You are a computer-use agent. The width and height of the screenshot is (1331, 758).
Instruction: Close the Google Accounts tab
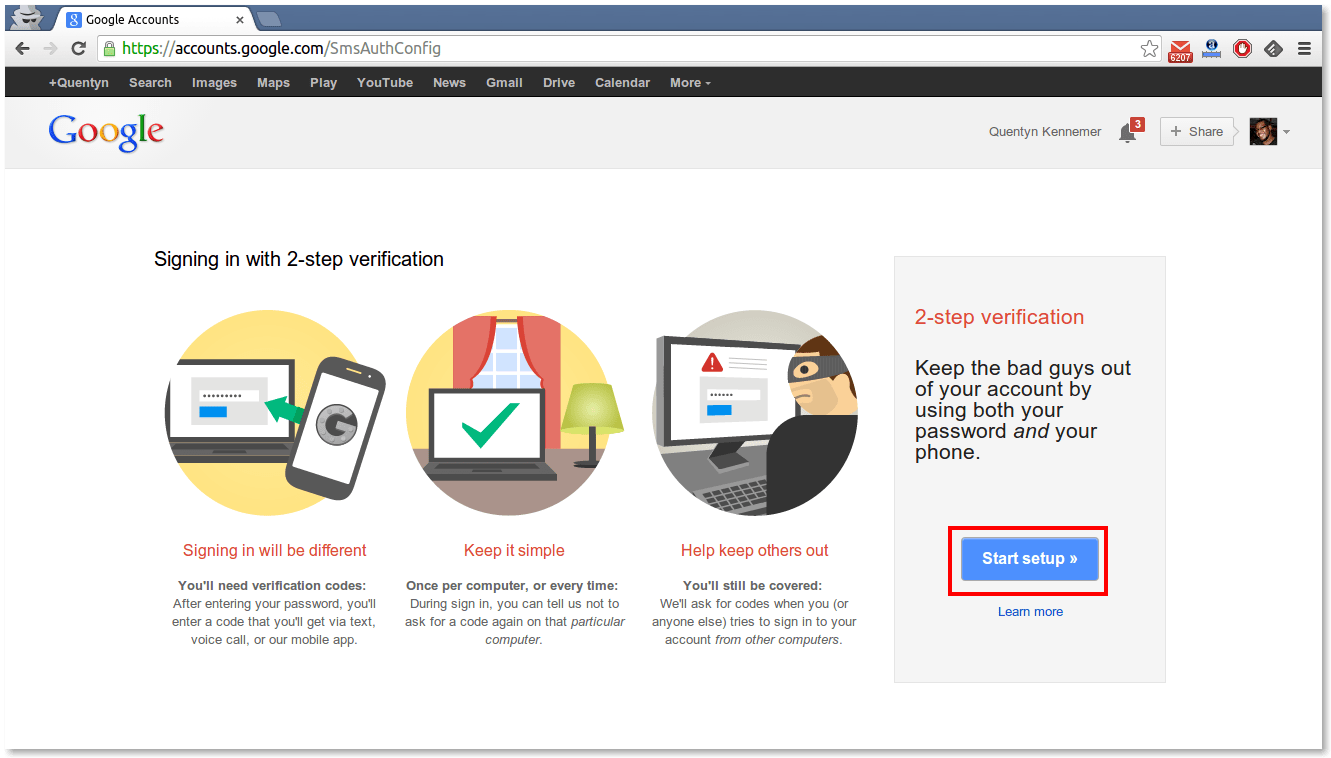click(x=239, y=20)
